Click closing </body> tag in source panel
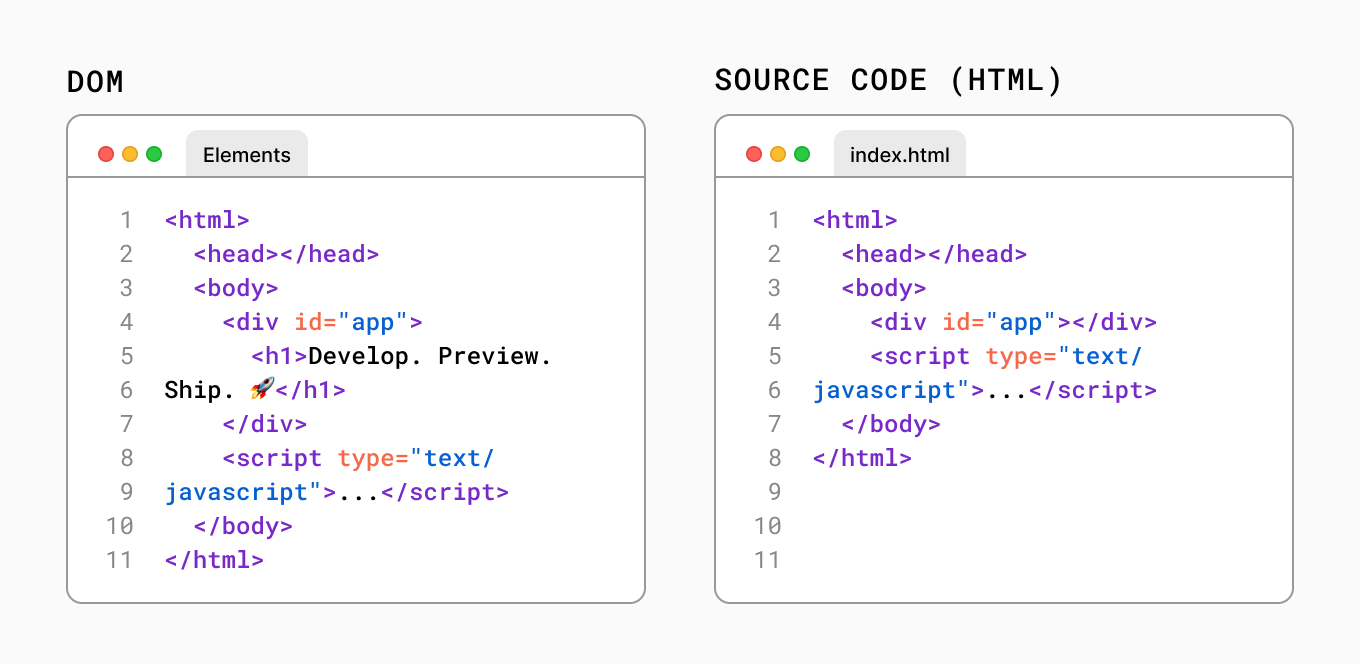1360x664 pixels. (x=891, y=424)
